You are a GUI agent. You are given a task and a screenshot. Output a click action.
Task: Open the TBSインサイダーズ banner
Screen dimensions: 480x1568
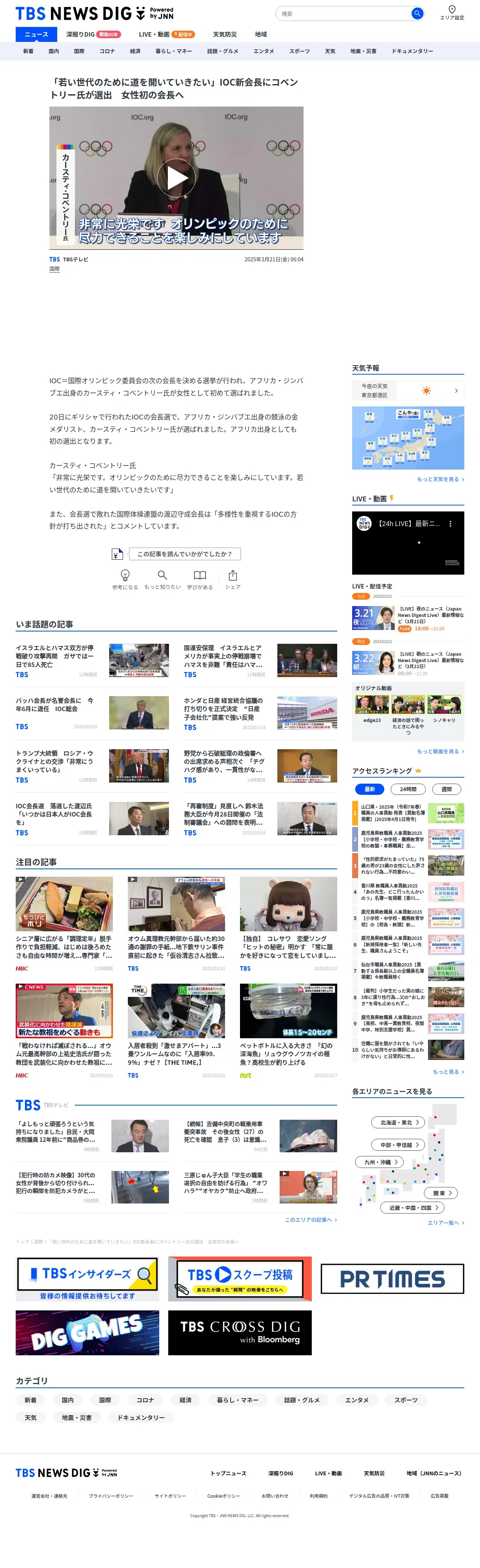pos(87,1278)
